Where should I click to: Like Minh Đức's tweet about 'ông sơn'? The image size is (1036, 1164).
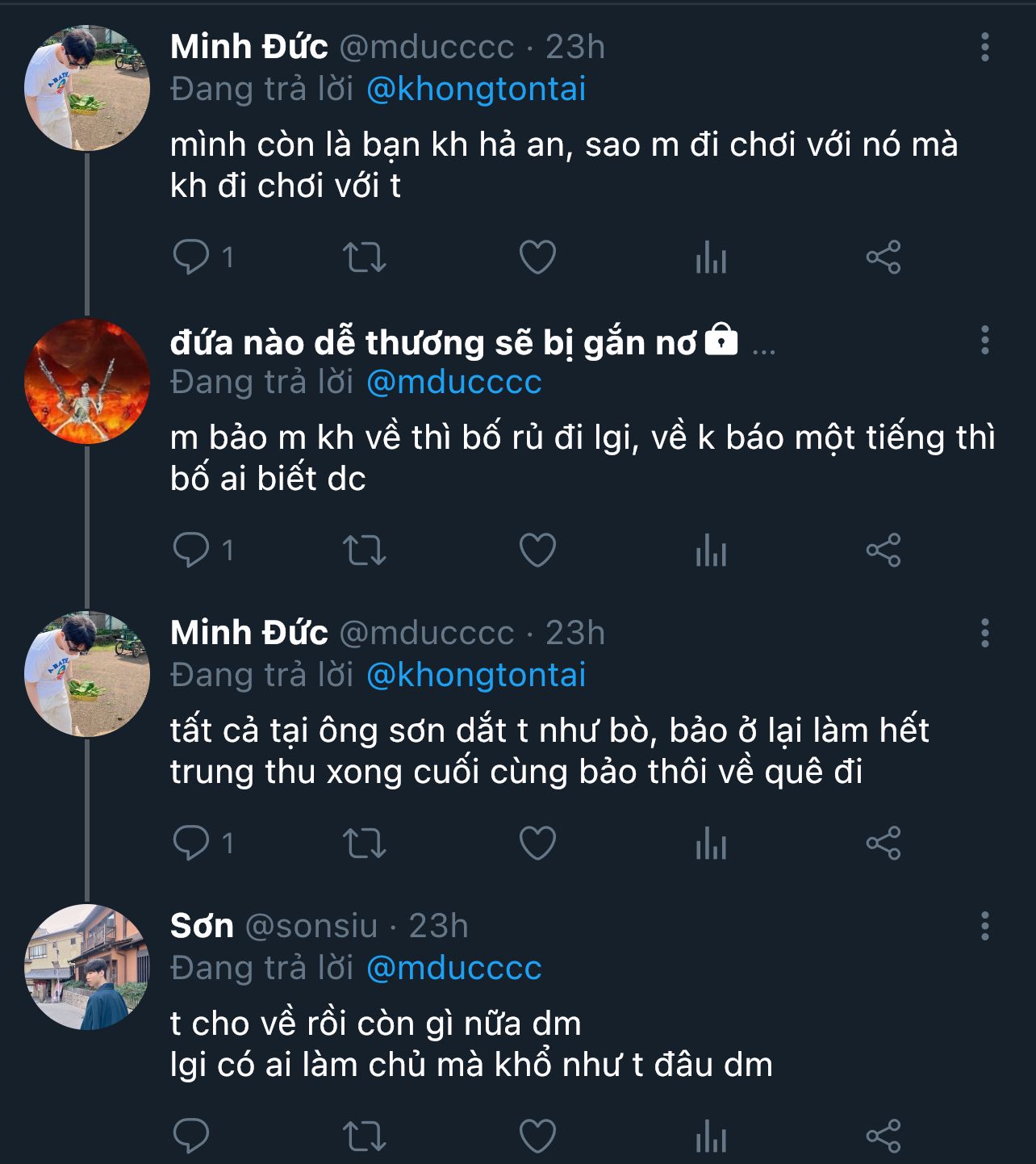537,844
